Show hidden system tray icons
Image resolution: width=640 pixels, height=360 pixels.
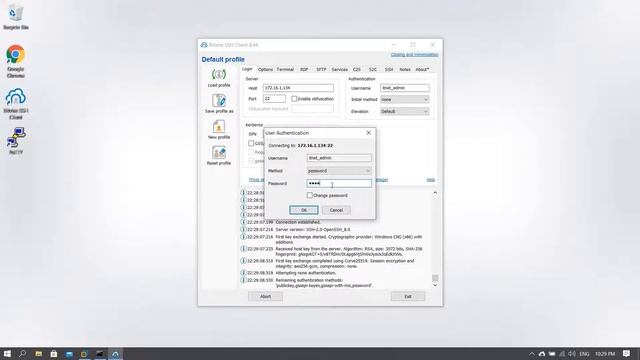coord(531,354)
